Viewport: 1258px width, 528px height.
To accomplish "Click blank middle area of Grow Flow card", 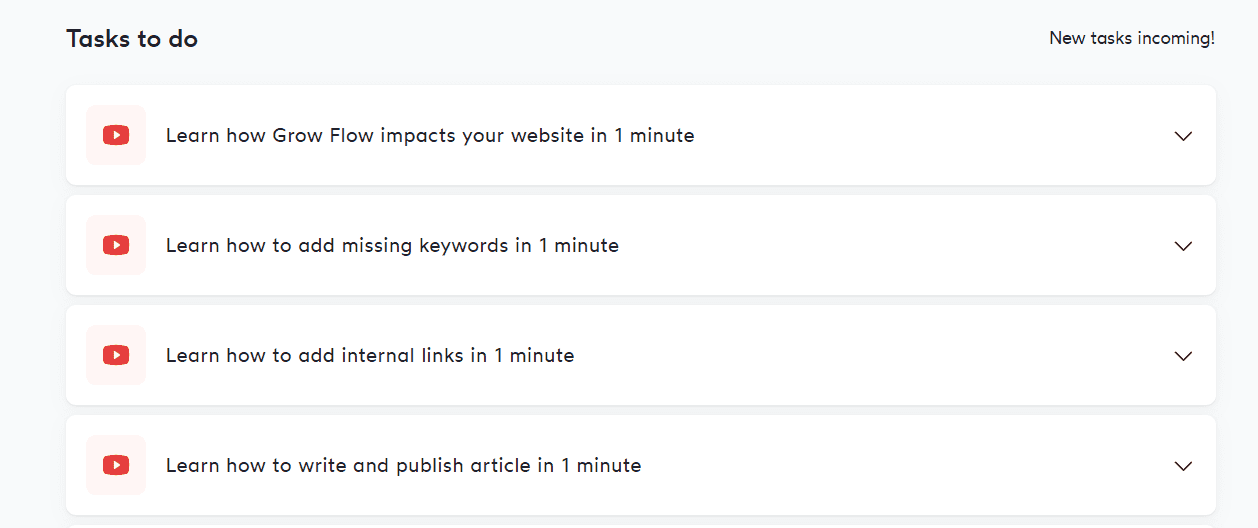I will 930,135.
